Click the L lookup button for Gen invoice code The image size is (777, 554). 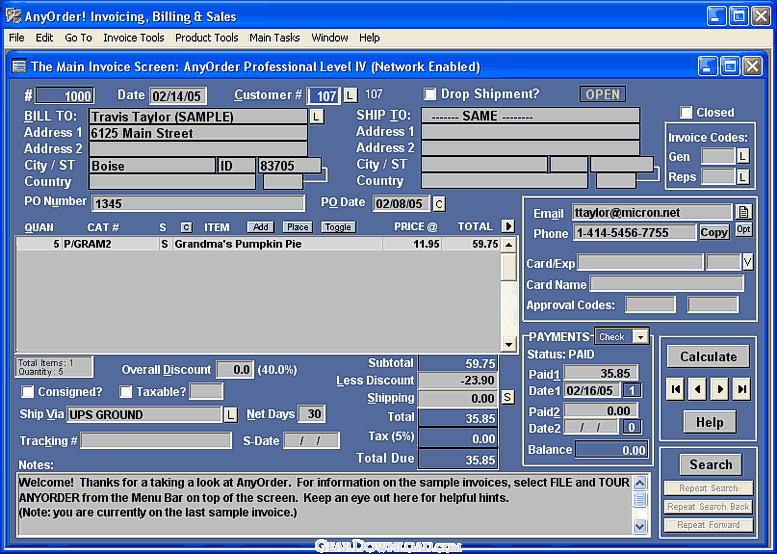(x=742, y=157)
